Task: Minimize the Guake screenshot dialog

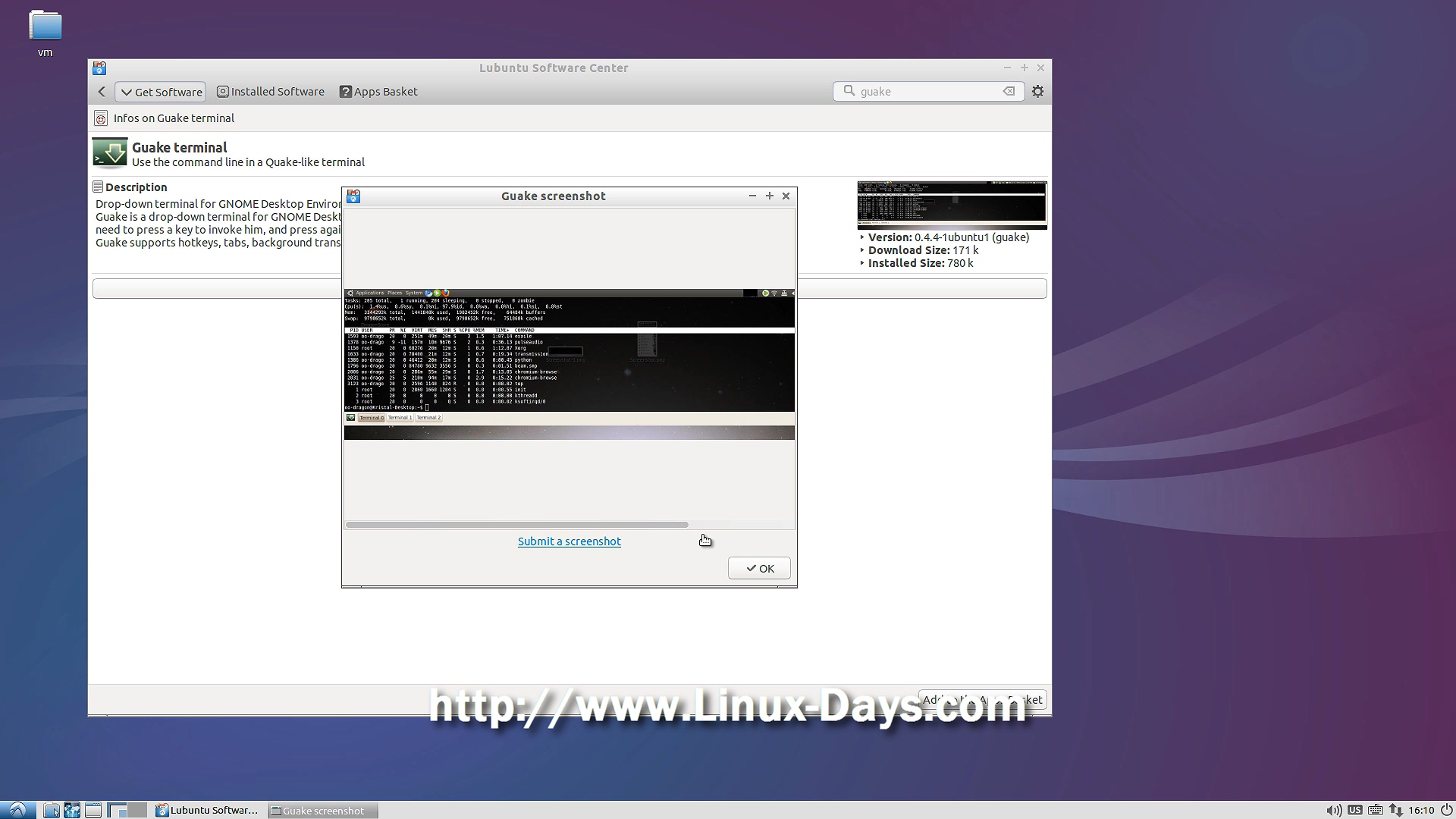Action: (752, 196)
